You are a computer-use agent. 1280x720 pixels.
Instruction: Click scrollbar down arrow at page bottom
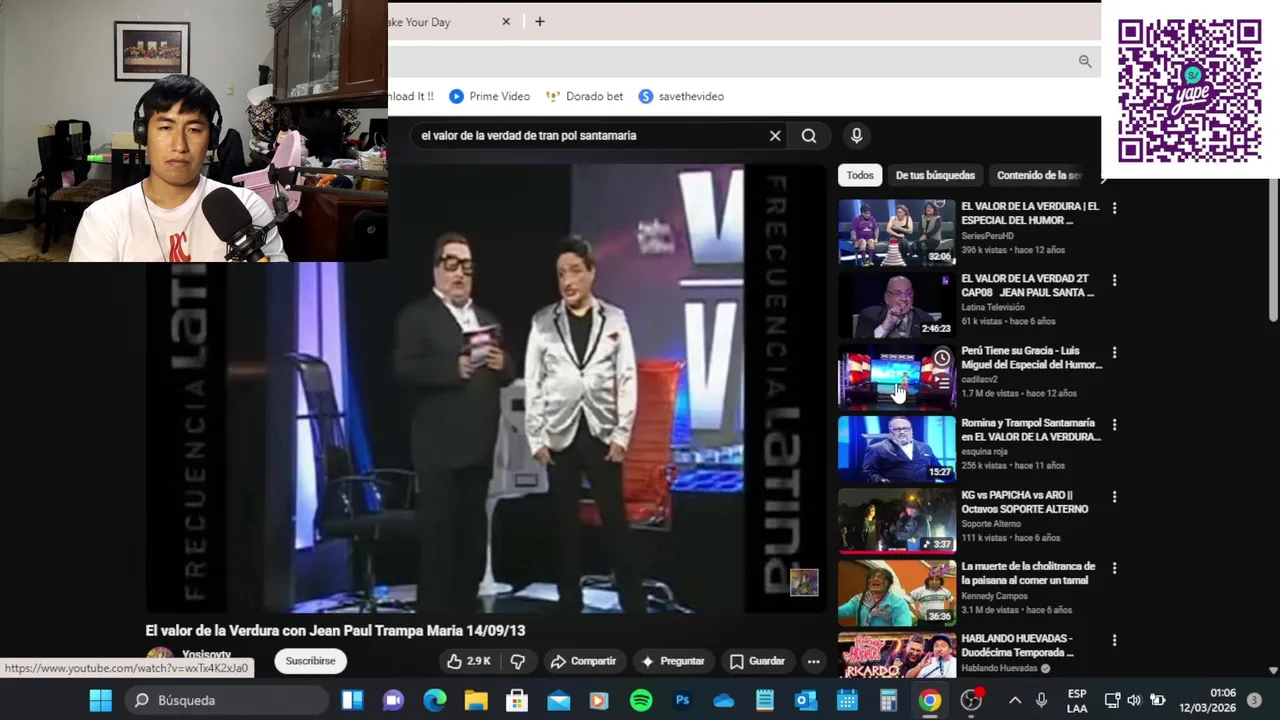(1273, 671)
